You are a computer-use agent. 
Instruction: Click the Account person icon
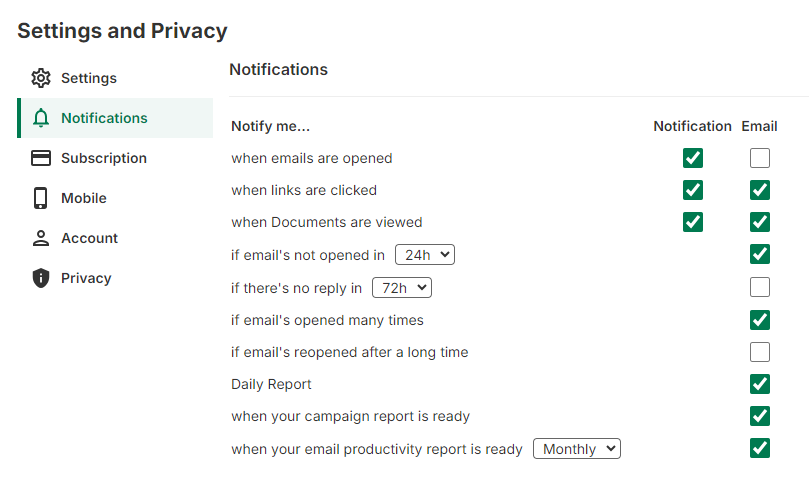pos(41,238)
